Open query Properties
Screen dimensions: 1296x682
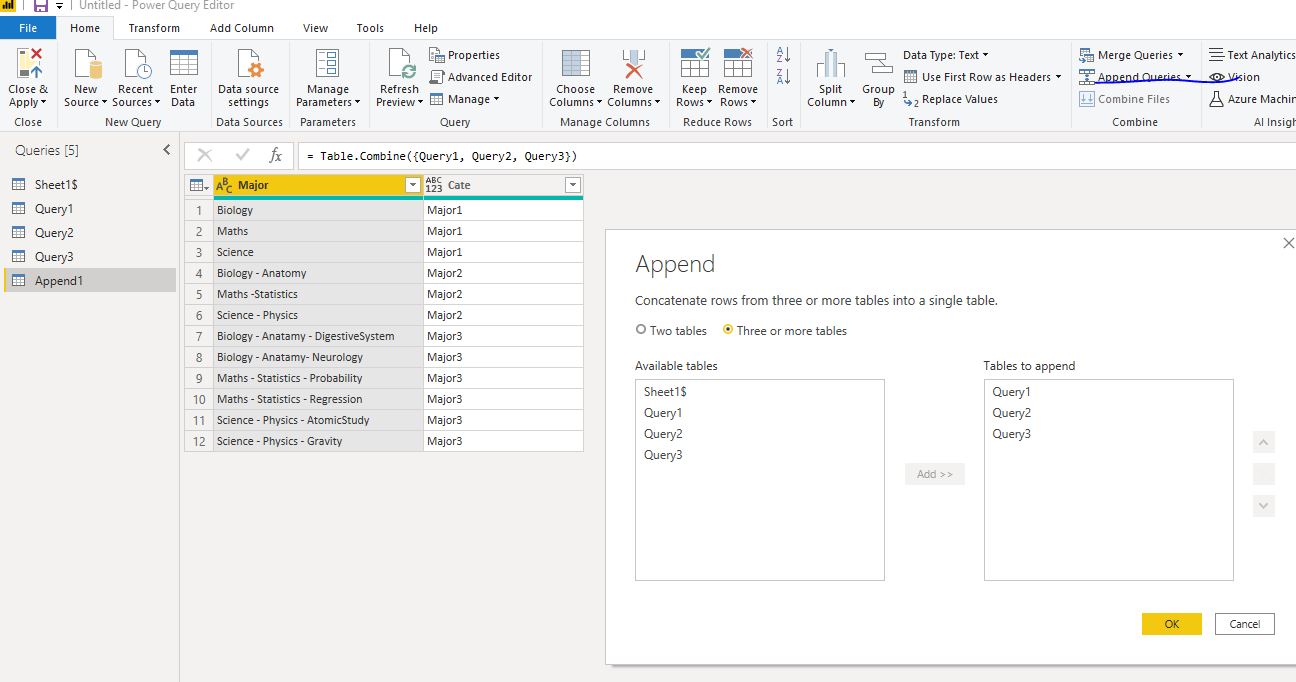click(x=465, y=55)
